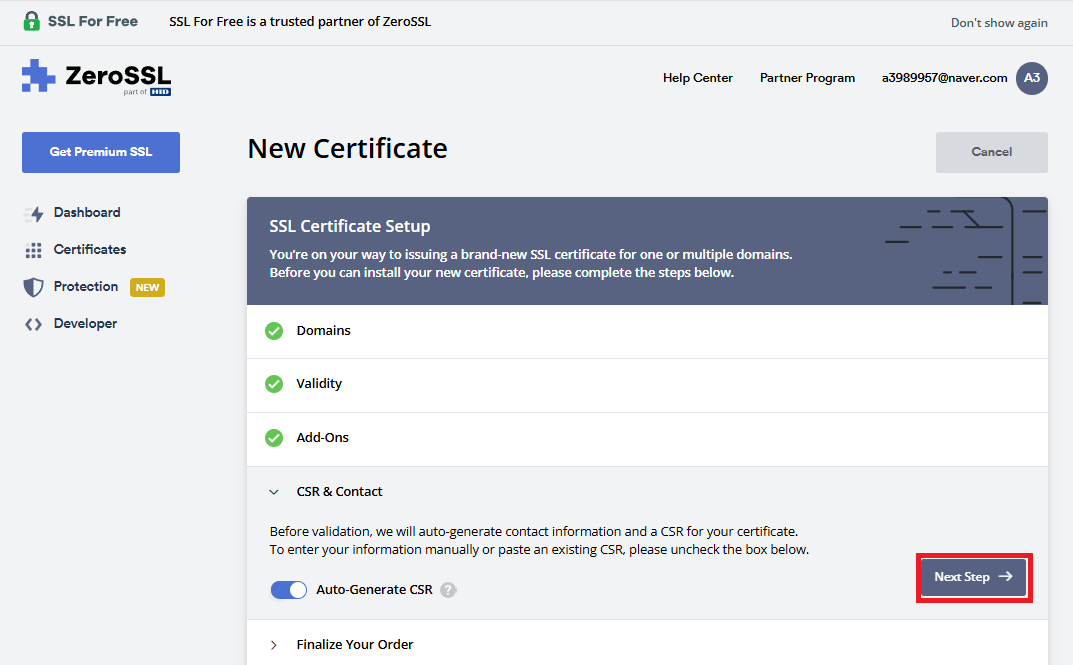Viewport: 1073px width, 665px height.
Task: Click the Next Step button
Action: (x=973, y=577)
